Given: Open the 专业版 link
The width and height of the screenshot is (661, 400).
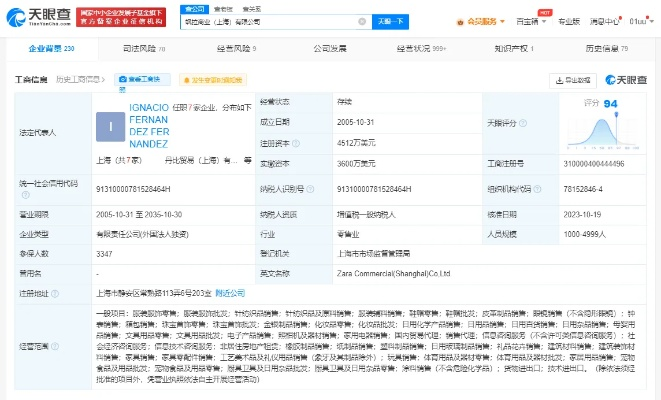Looking at the screenshot, I should 569,21.
